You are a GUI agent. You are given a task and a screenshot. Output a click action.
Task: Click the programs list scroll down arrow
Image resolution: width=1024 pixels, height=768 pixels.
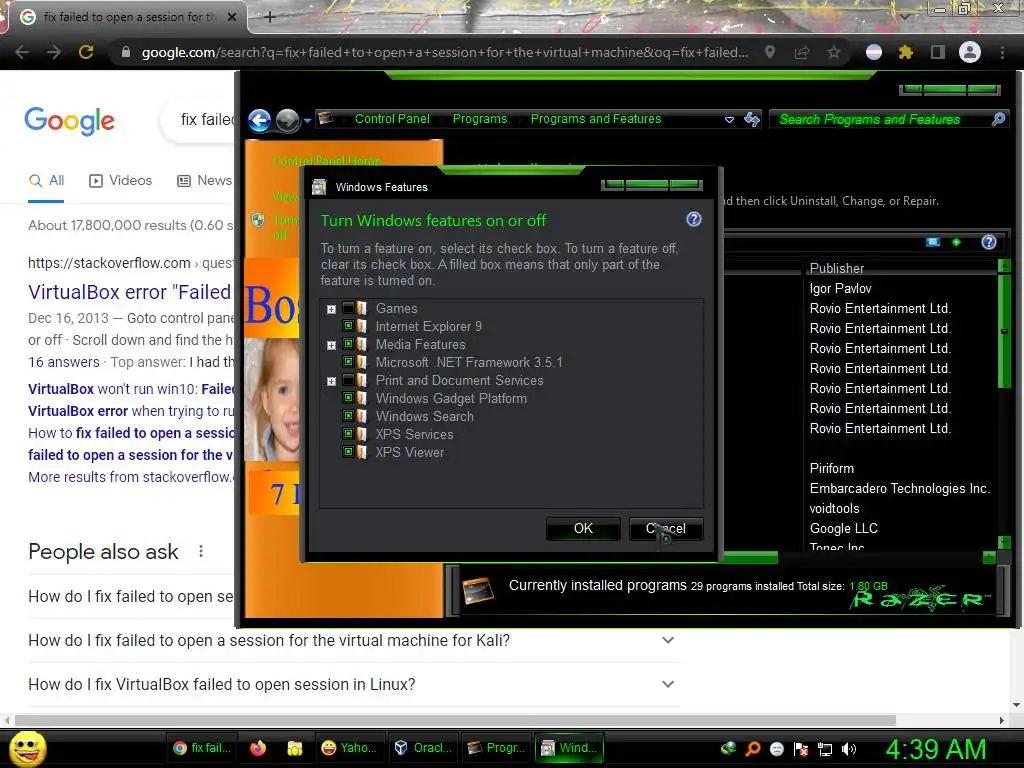pyautogui.click(x=1004, y=542)
